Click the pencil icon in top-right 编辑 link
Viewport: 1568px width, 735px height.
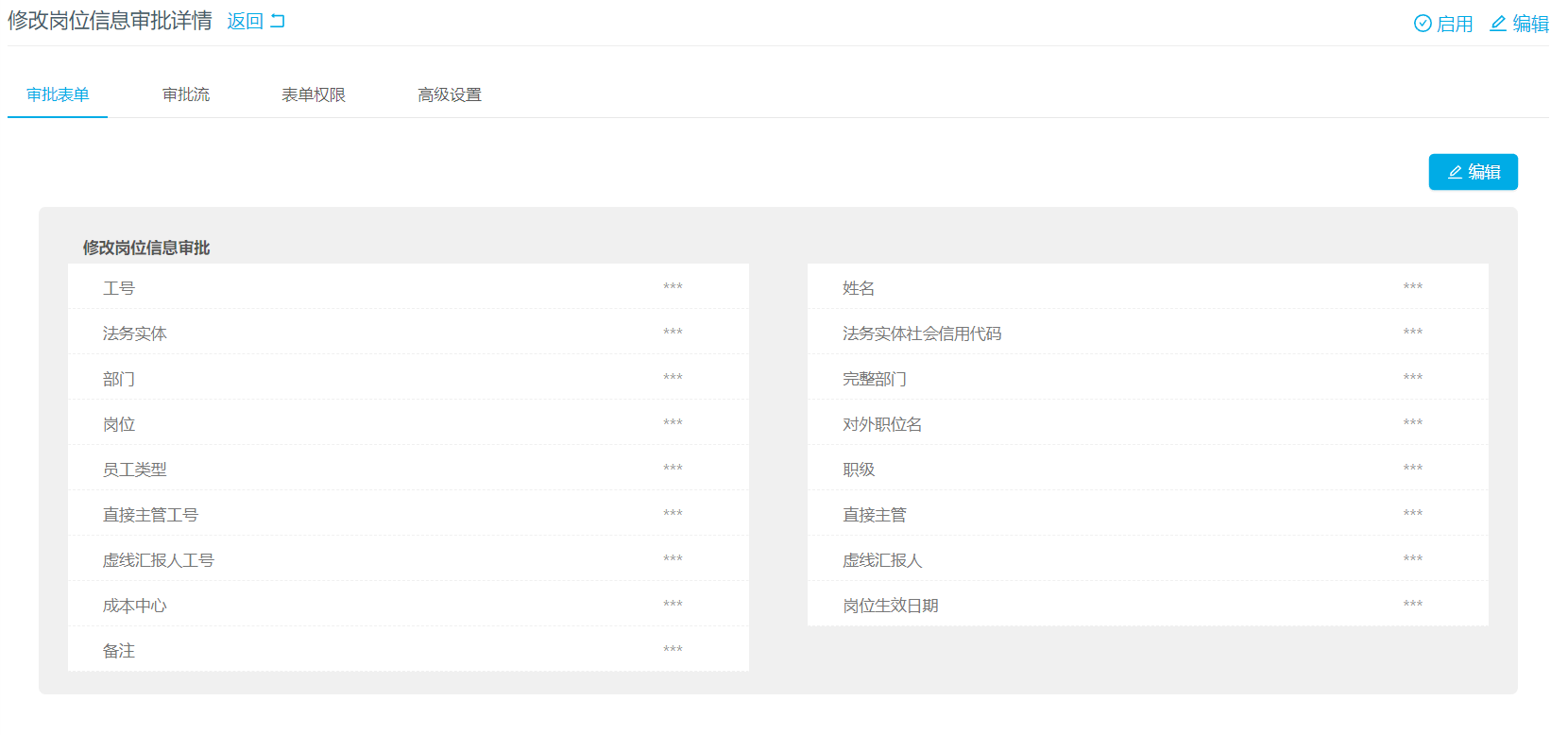coord(1498,24)
